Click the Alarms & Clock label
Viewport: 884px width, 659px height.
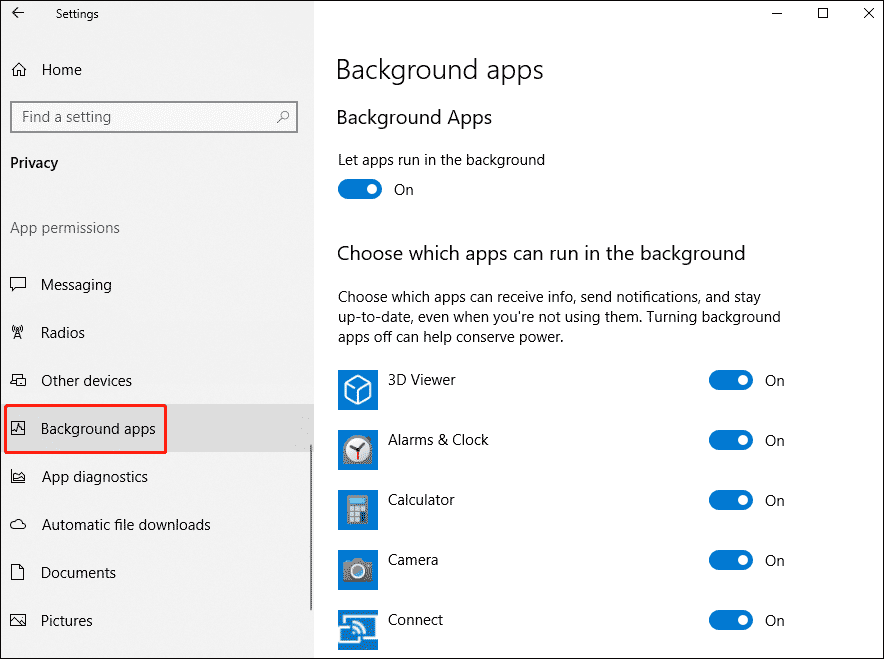pos(438,440)
